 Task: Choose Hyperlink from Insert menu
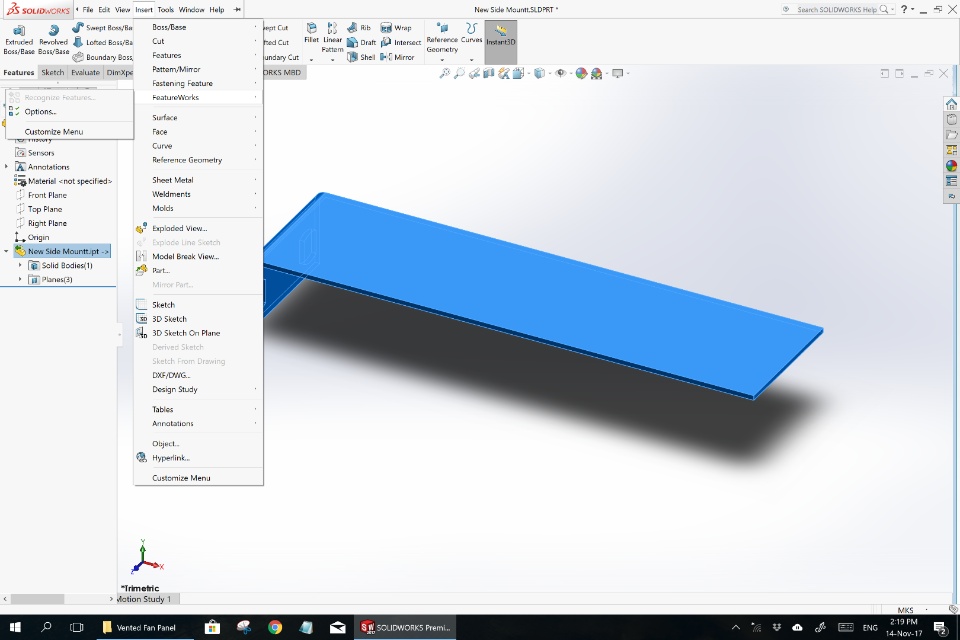coord(198,458)
